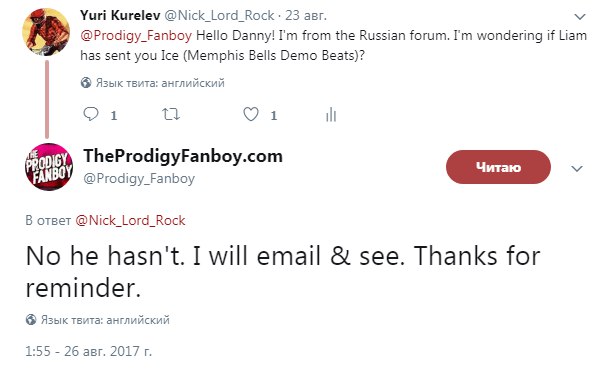600x375 pixels.
Task: Click the @Nick_Lord_Rock handle in tweet header
Action: tap(219, 16)
